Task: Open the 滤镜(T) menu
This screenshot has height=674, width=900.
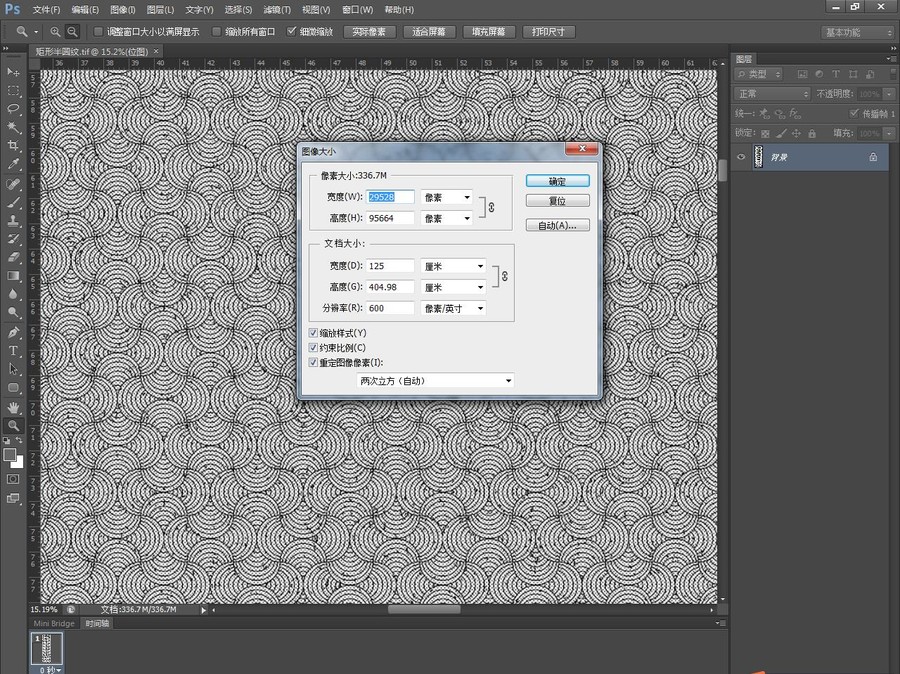Action: [x=277, y=10]
